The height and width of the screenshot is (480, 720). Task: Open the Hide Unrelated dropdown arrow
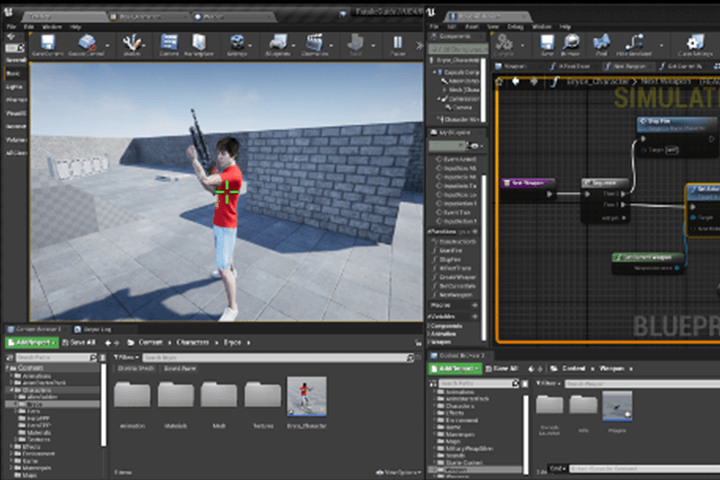pyautogui.click(x=661, y=45)
